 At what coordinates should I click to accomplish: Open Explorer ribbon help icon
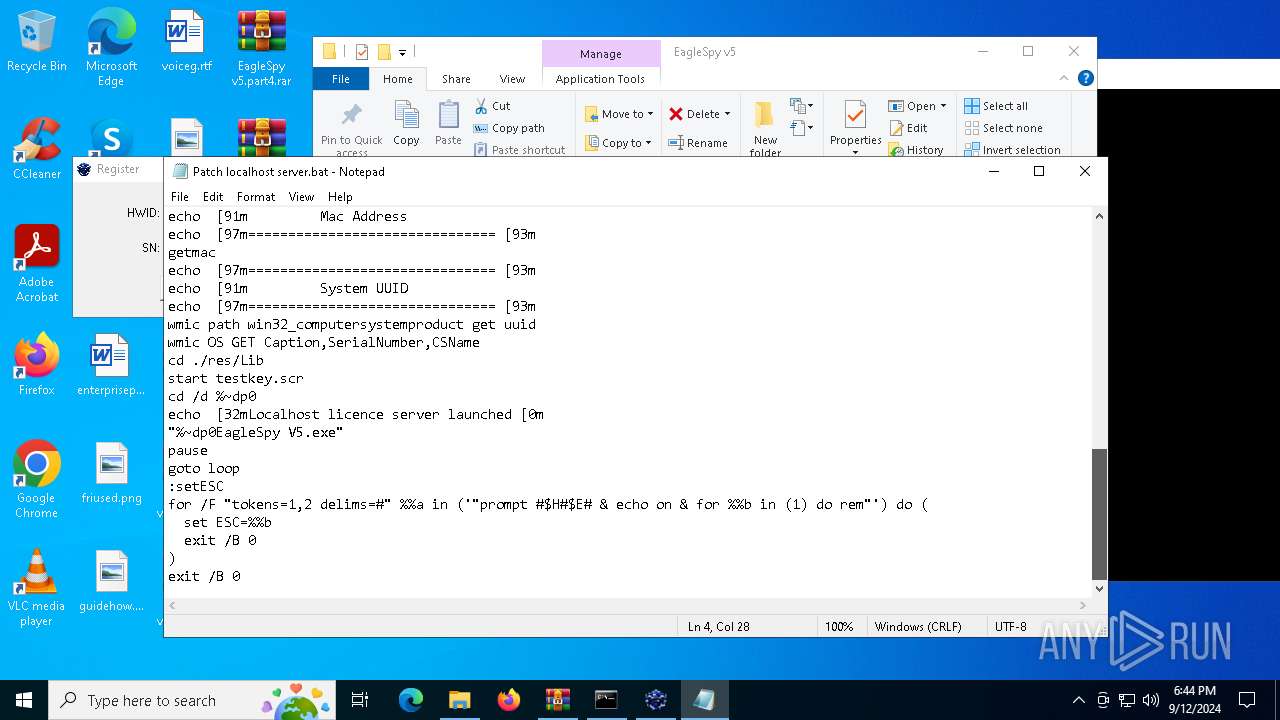tap(1086, 78)
